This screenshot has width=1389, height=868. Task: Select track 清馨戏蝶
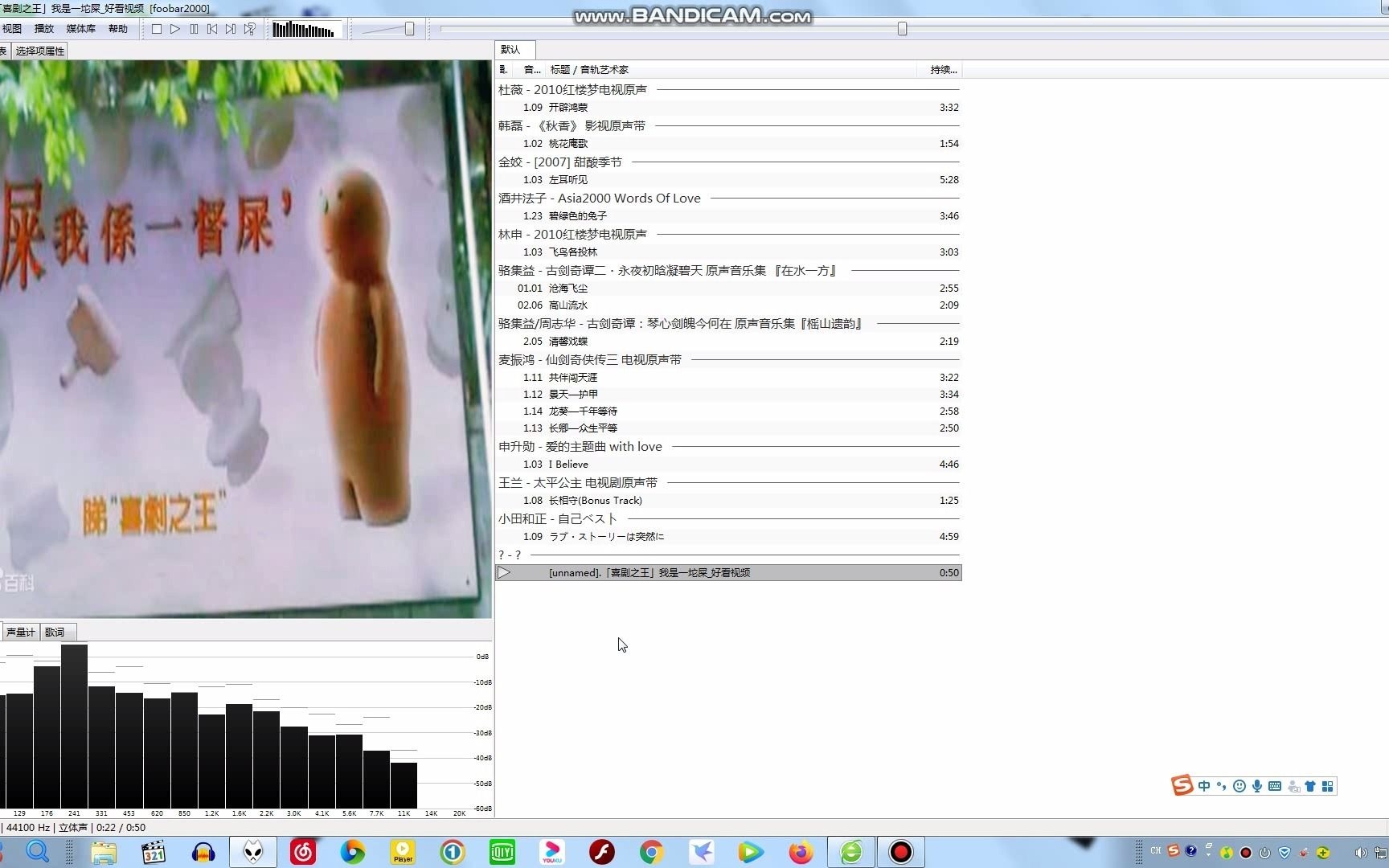click(x=728, y=342)
